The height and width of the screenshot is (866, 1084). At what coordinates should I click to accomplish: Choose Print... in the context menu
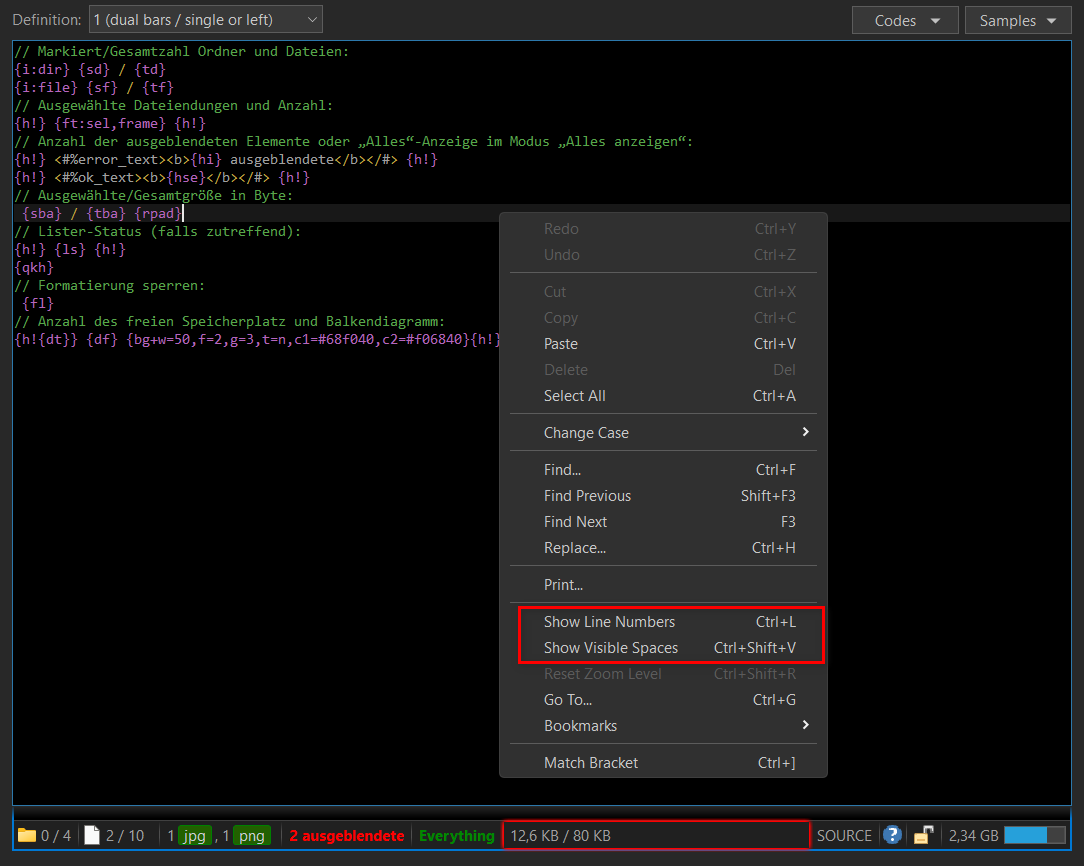coord(663,585)
